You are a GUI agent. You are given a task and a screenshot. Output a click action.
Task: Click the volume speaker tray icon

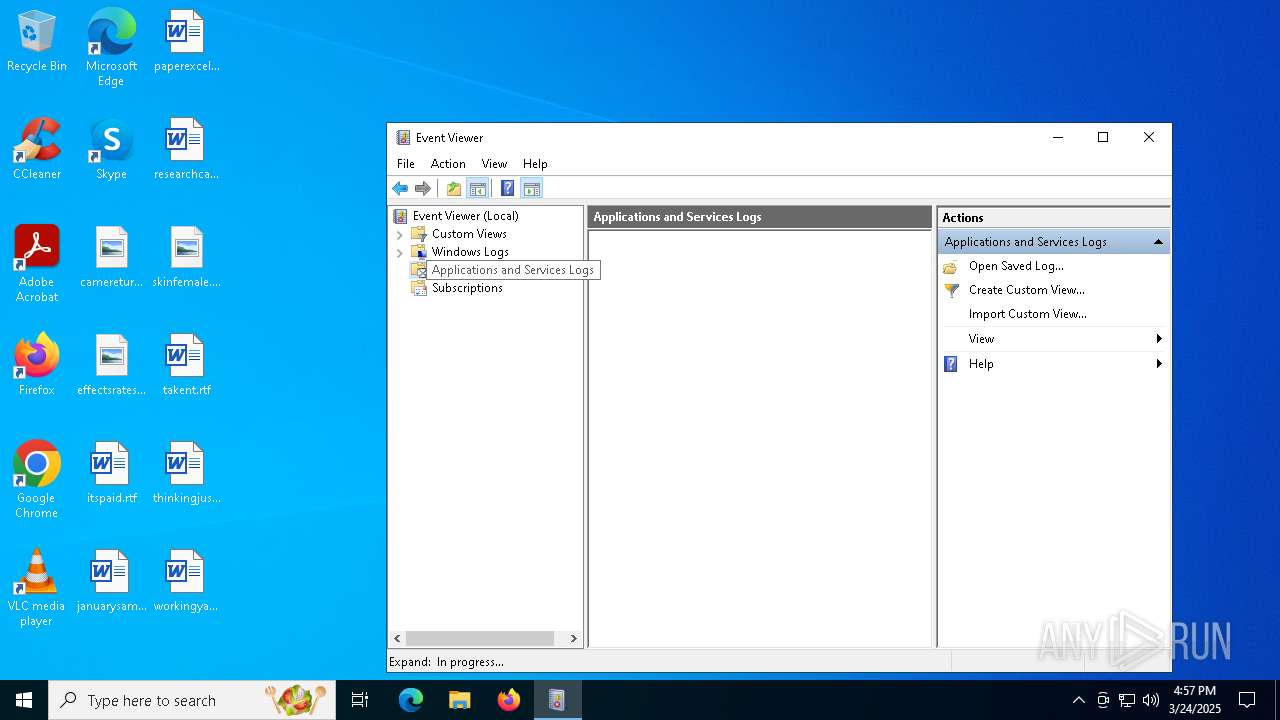click(x=1151, y=700)
